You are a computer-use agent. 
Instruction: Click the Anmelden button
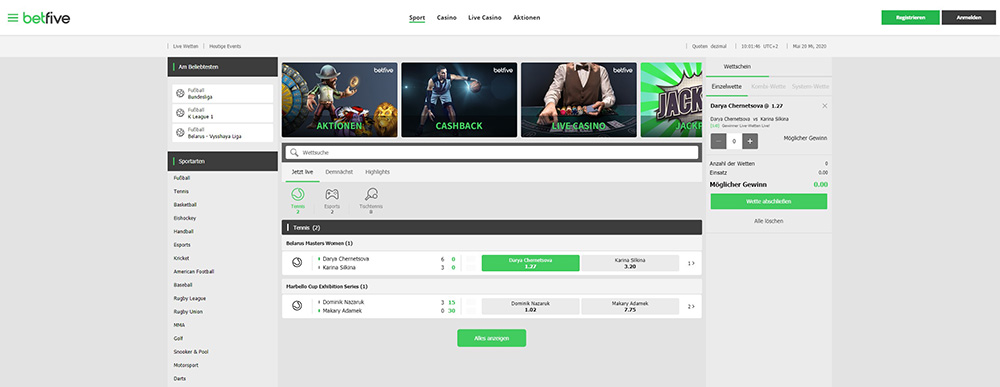(969, 18)
